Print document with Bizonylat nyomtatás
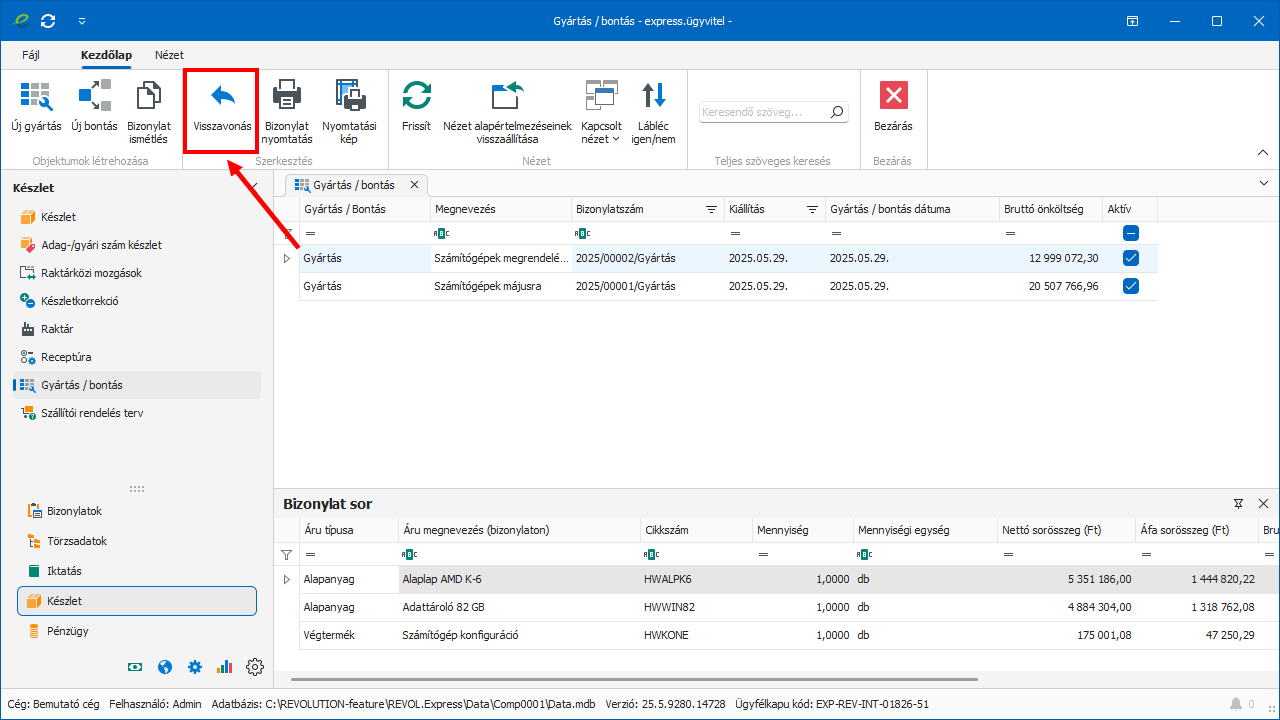 pos(287,96)
